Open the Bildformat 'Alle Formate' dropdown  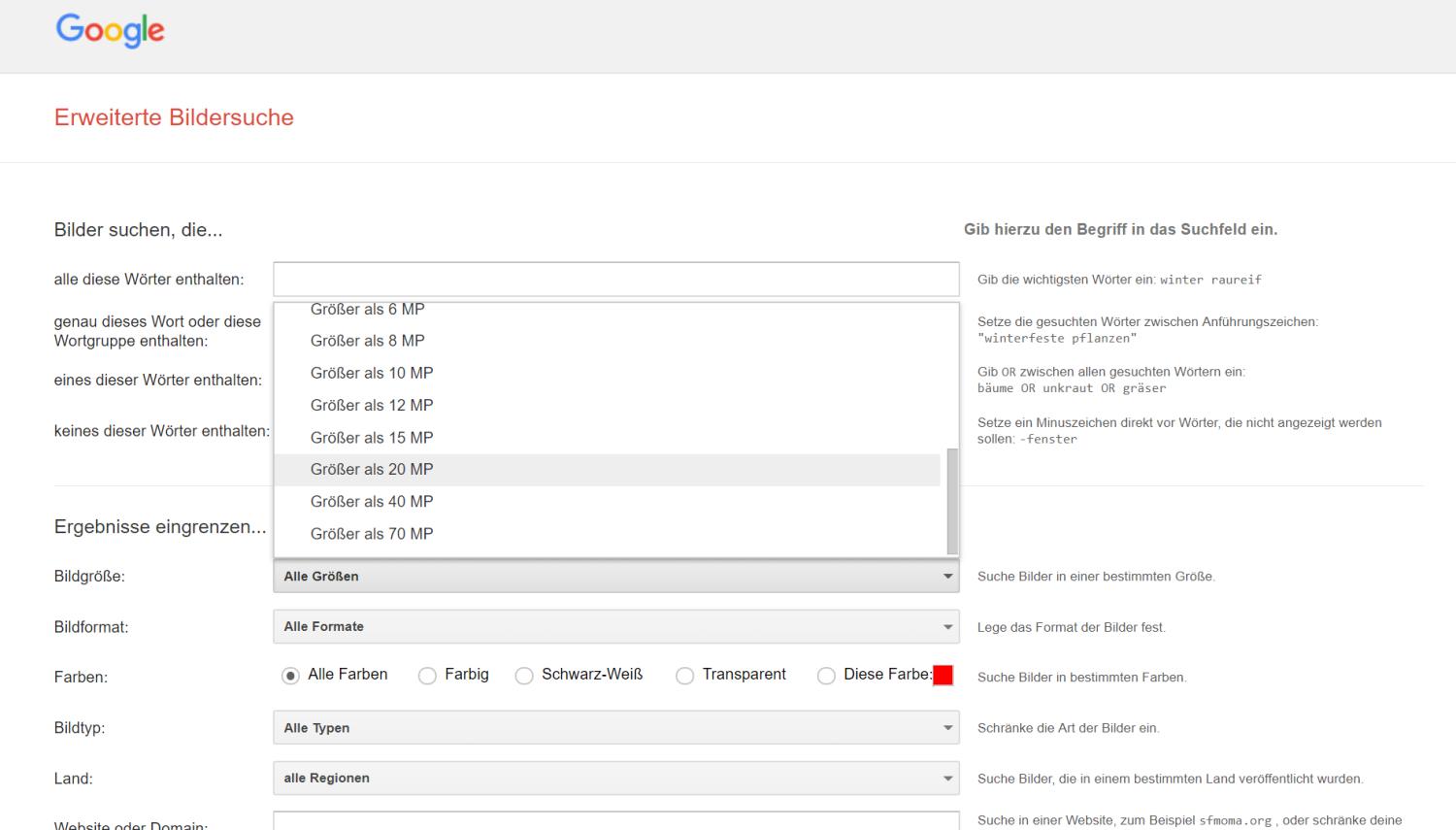[615, 627]
